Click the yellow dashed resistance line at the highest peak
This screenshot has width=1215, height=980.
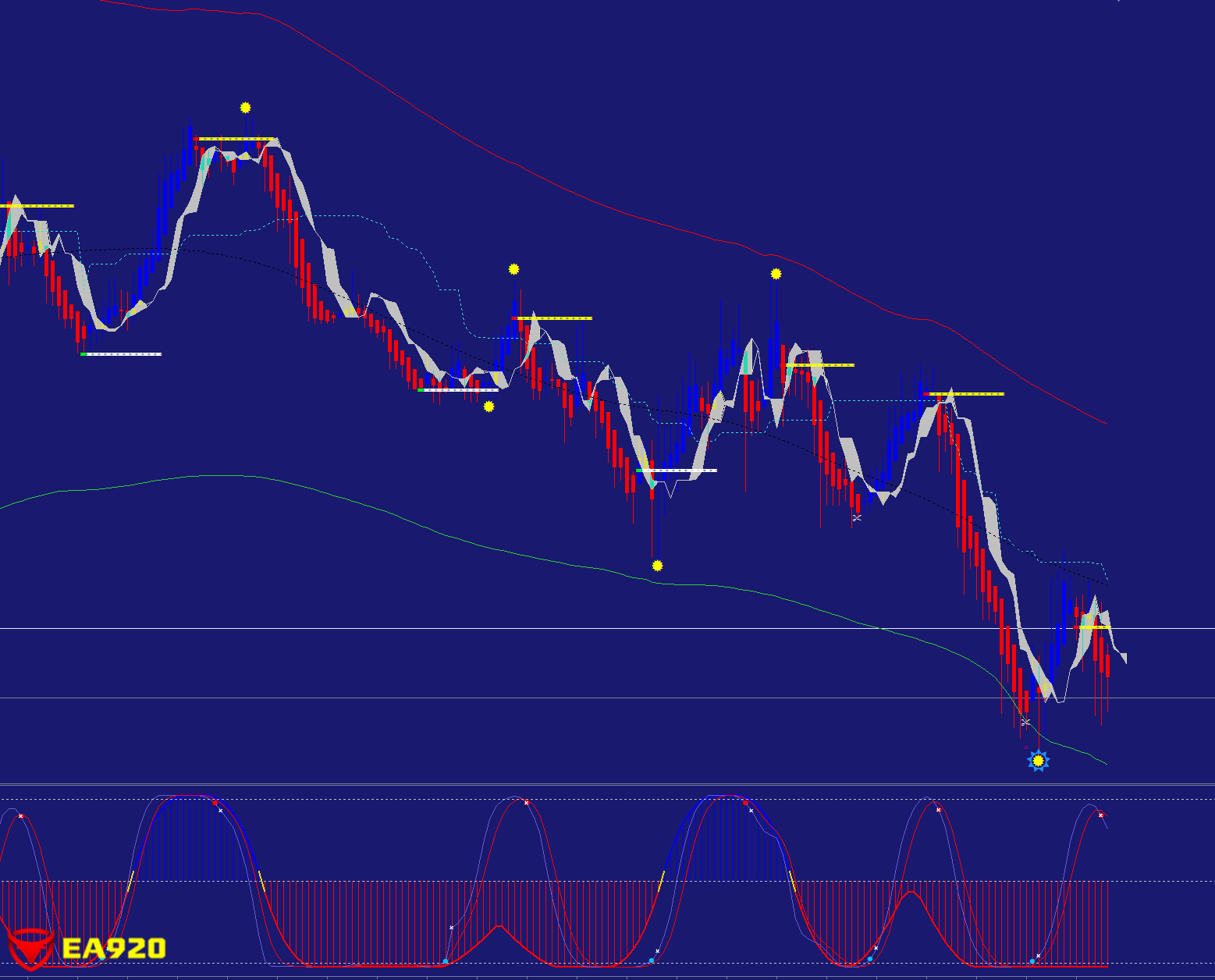(234, 139)
